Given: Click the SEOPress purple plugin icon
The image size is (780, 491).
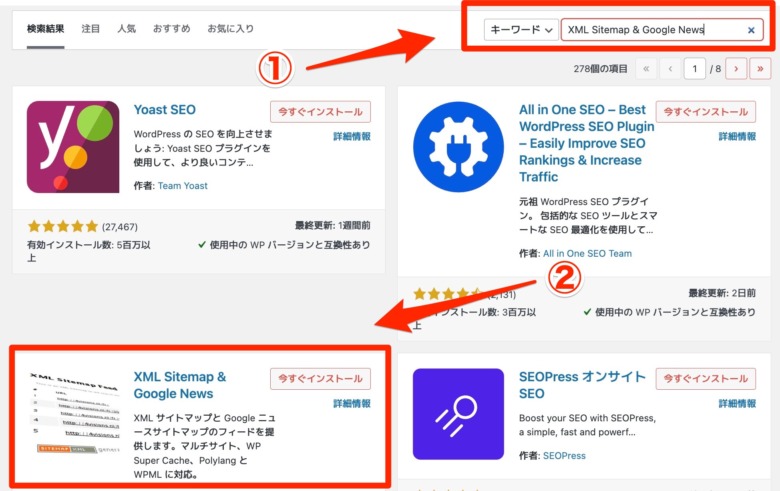Looking at the screenshot, I should pos(458,414).
